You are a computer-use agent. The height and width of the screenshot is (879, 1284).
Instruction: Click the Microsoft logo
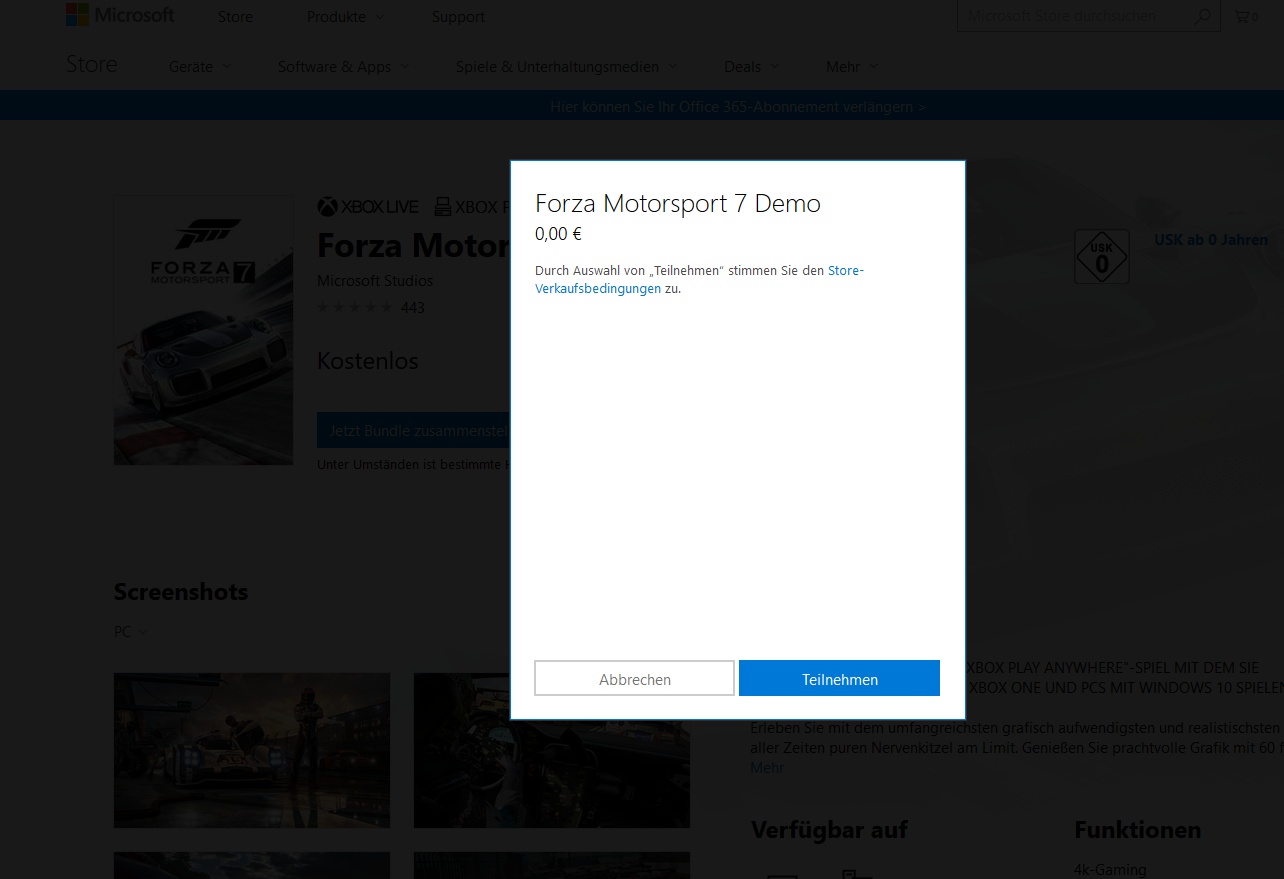(120, 15)
